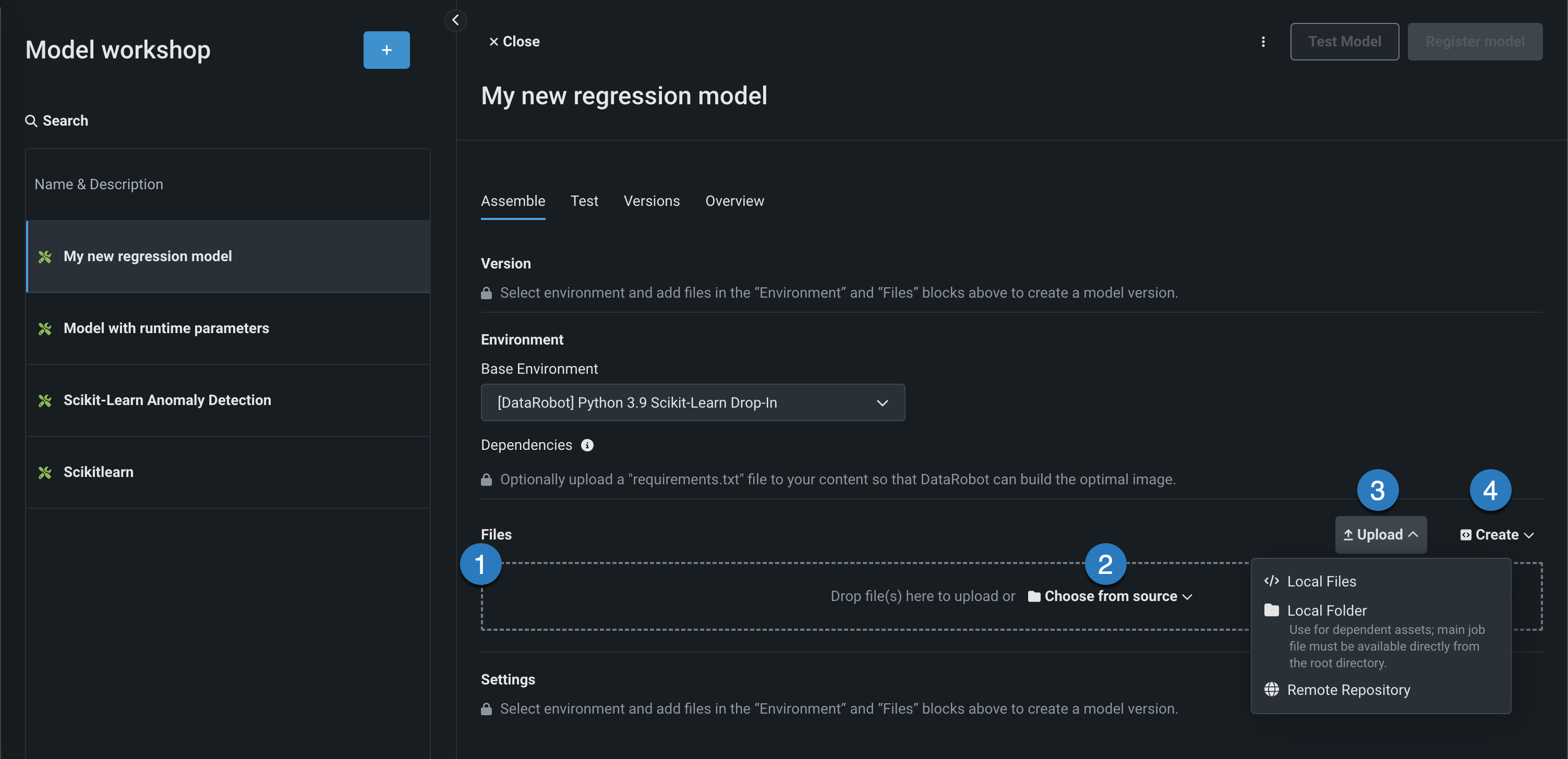
Task: Click the Local Folder folder icon
Action: (x=1271, y=610)
